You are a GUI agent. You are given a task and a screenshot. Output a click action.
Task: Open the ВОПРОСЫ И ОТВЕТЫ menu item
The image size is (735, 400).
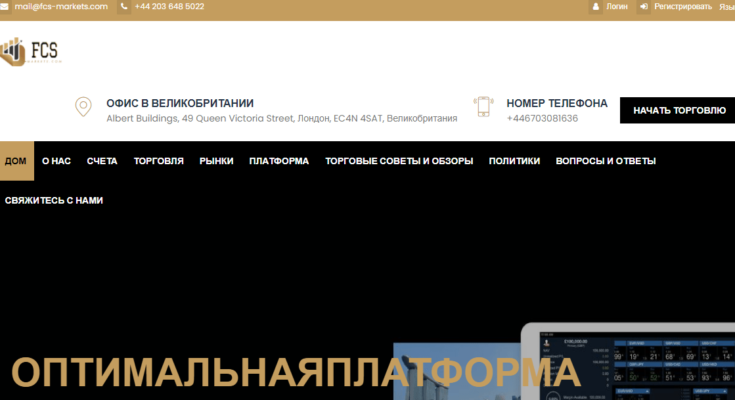[606, 161]
